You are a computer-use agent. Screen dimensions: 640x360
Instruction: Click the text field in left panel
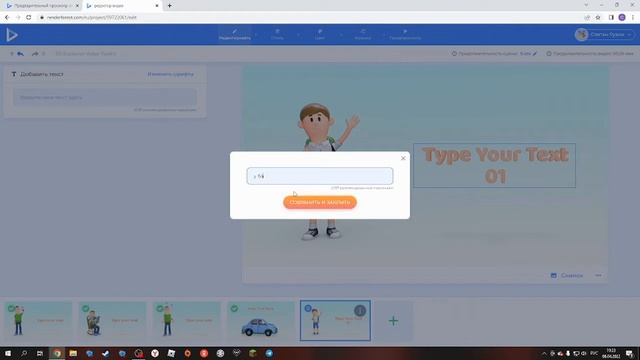click(105, 98)
